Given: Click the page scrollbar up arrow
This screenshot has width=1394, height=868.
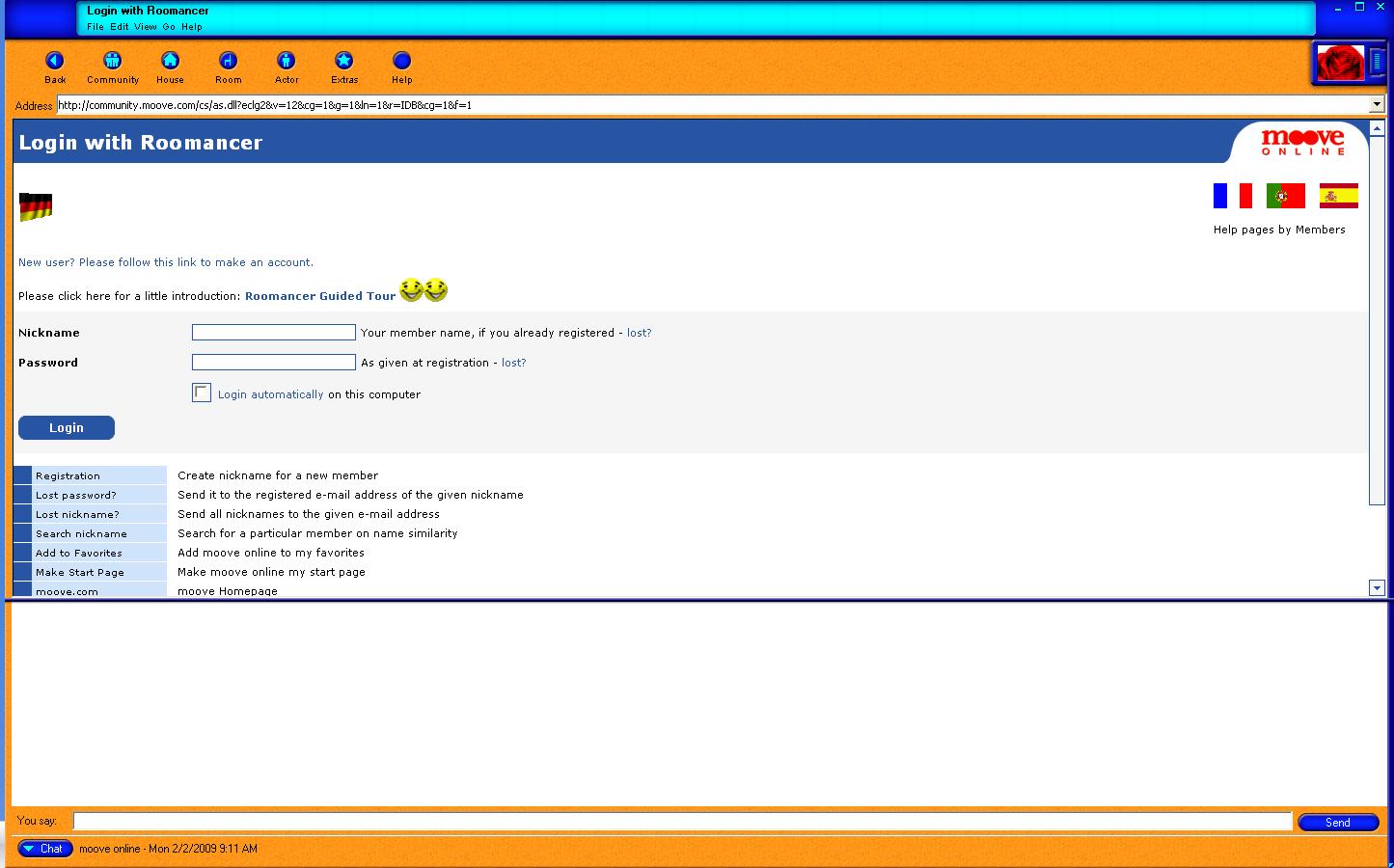Looking at the screenshot, I should [1377, 128].
